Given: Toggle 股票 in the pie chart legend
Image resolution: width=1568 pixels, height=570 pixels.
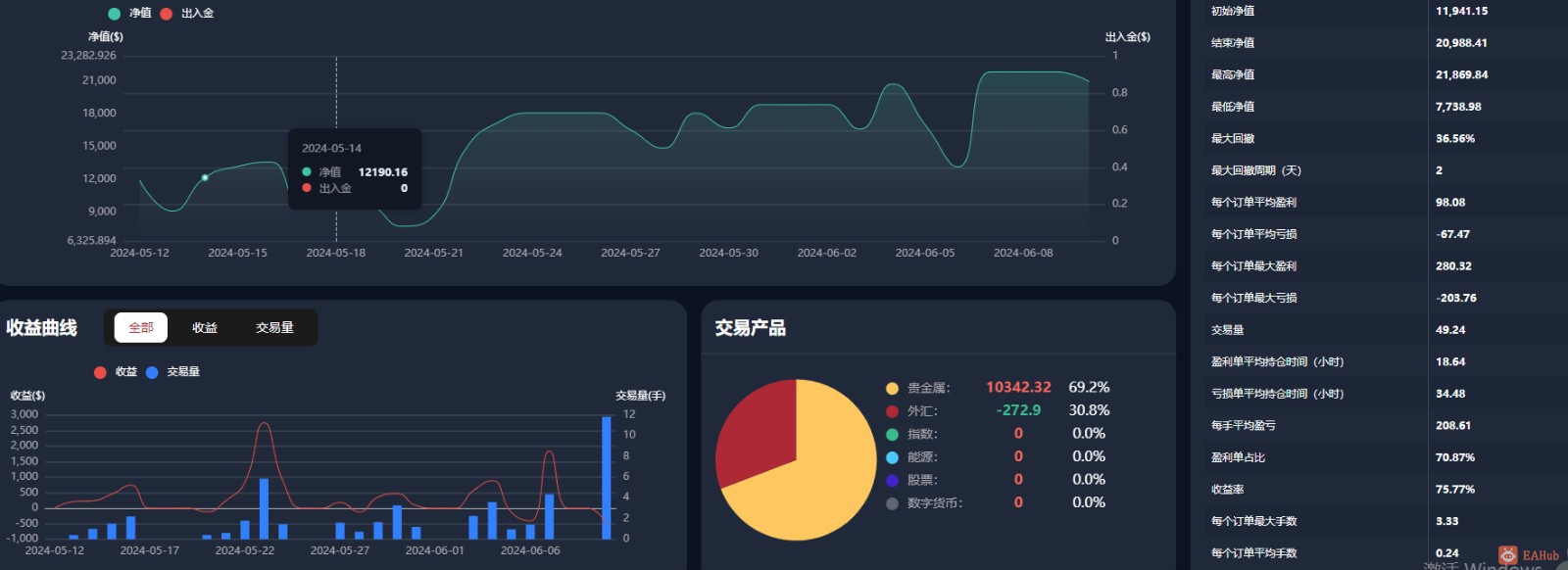Looking at the screenshot, I should click(x=911, y=480).
